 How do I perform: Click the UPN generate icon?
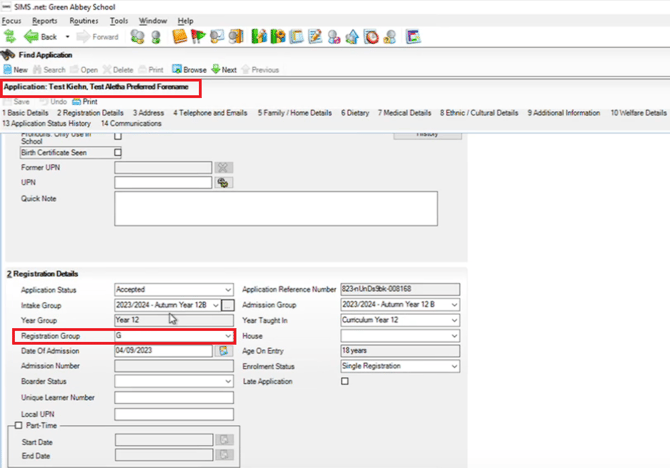[x=224, y=182]
